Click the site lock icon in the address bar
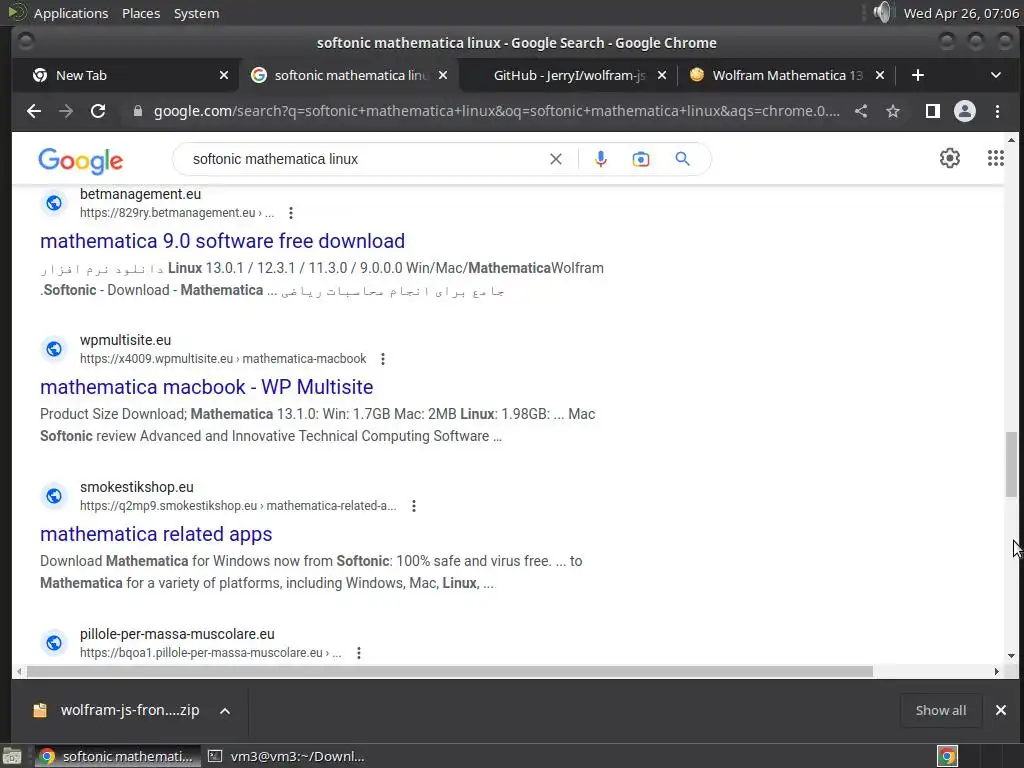This screenshot has width=1024, height=768. [137, 112]
